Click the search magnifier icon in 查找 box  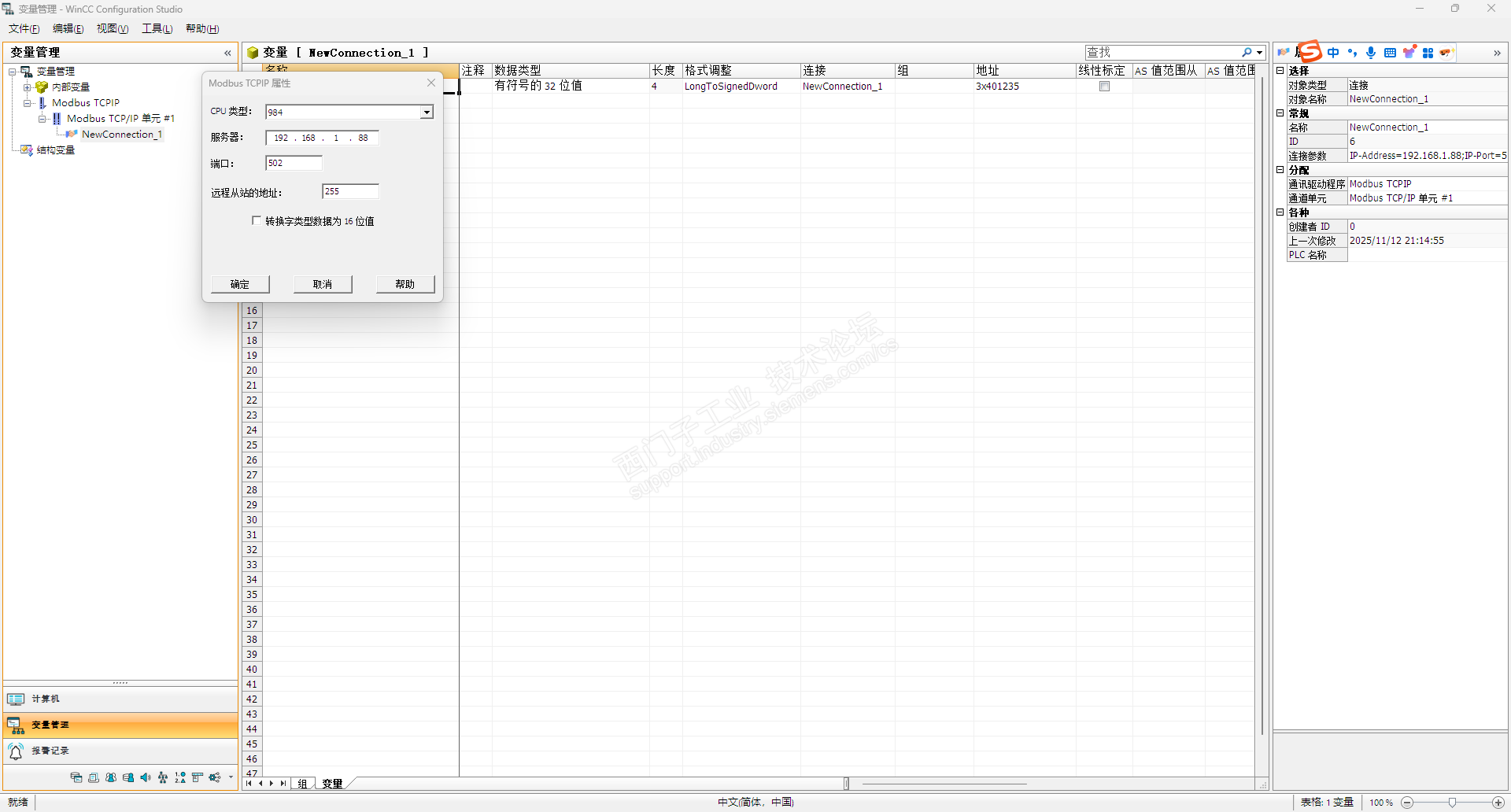[x=1247, y=53]
